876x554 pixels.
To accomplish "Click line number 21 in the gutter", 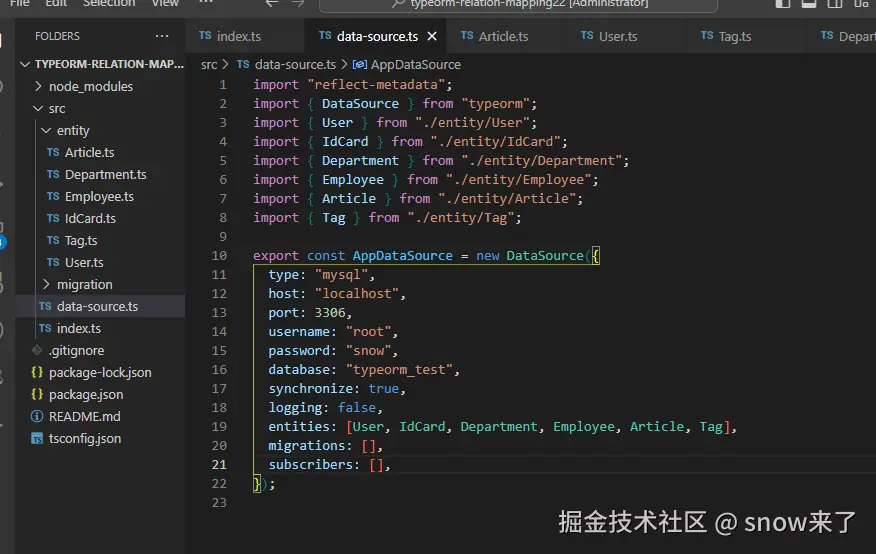I will [219, 465].
